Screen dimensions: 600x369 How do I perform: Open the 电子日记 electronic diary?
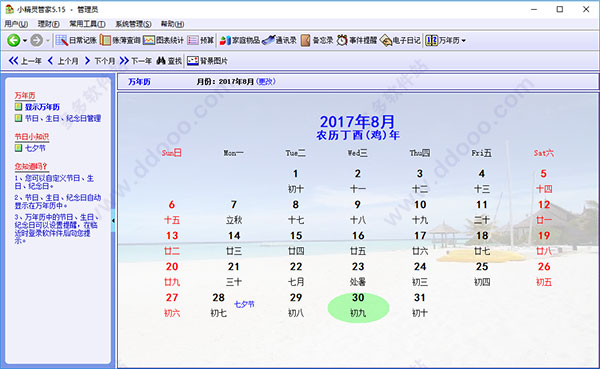[x=400, y=40]
